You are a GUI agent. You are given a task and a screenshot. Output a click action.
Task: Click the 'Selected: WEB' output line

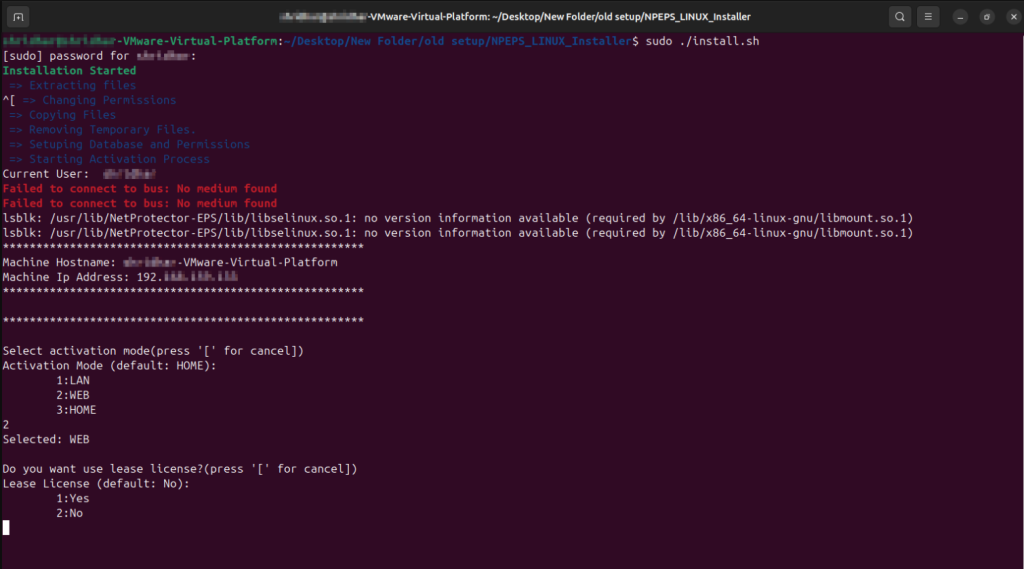tap(47, 439)
